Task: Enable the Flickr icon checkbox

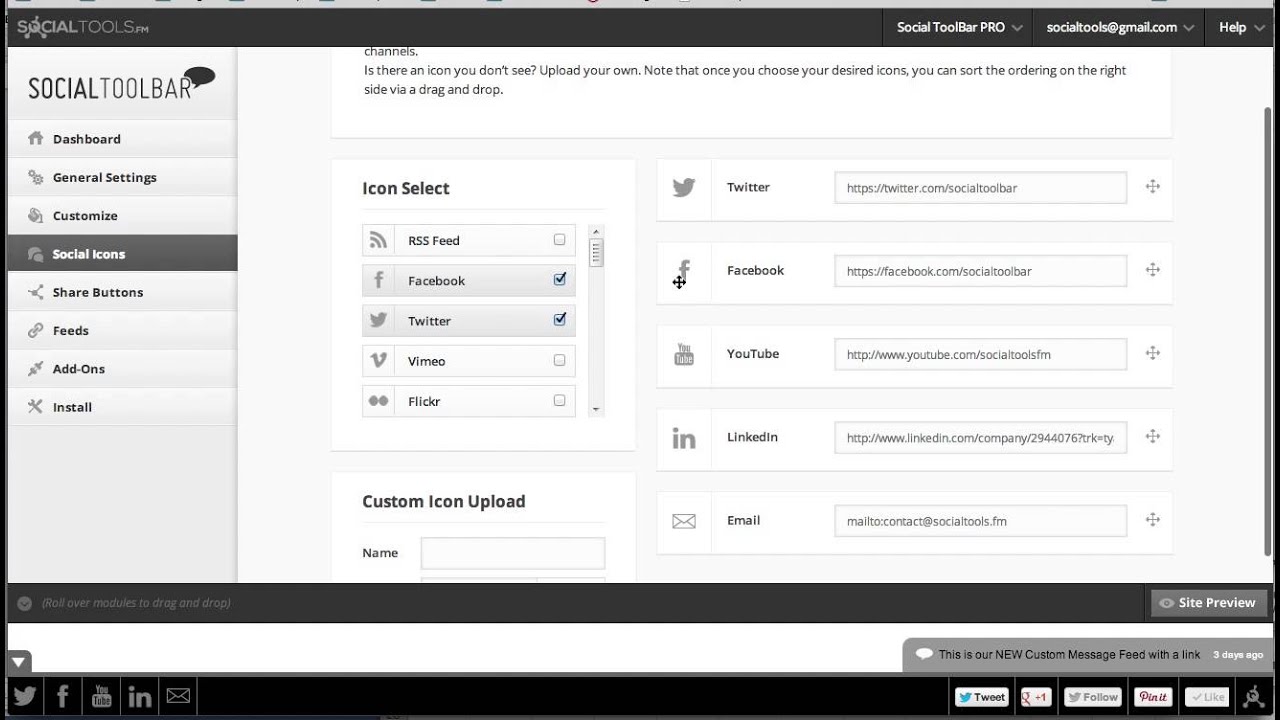Action: point(559,400)
